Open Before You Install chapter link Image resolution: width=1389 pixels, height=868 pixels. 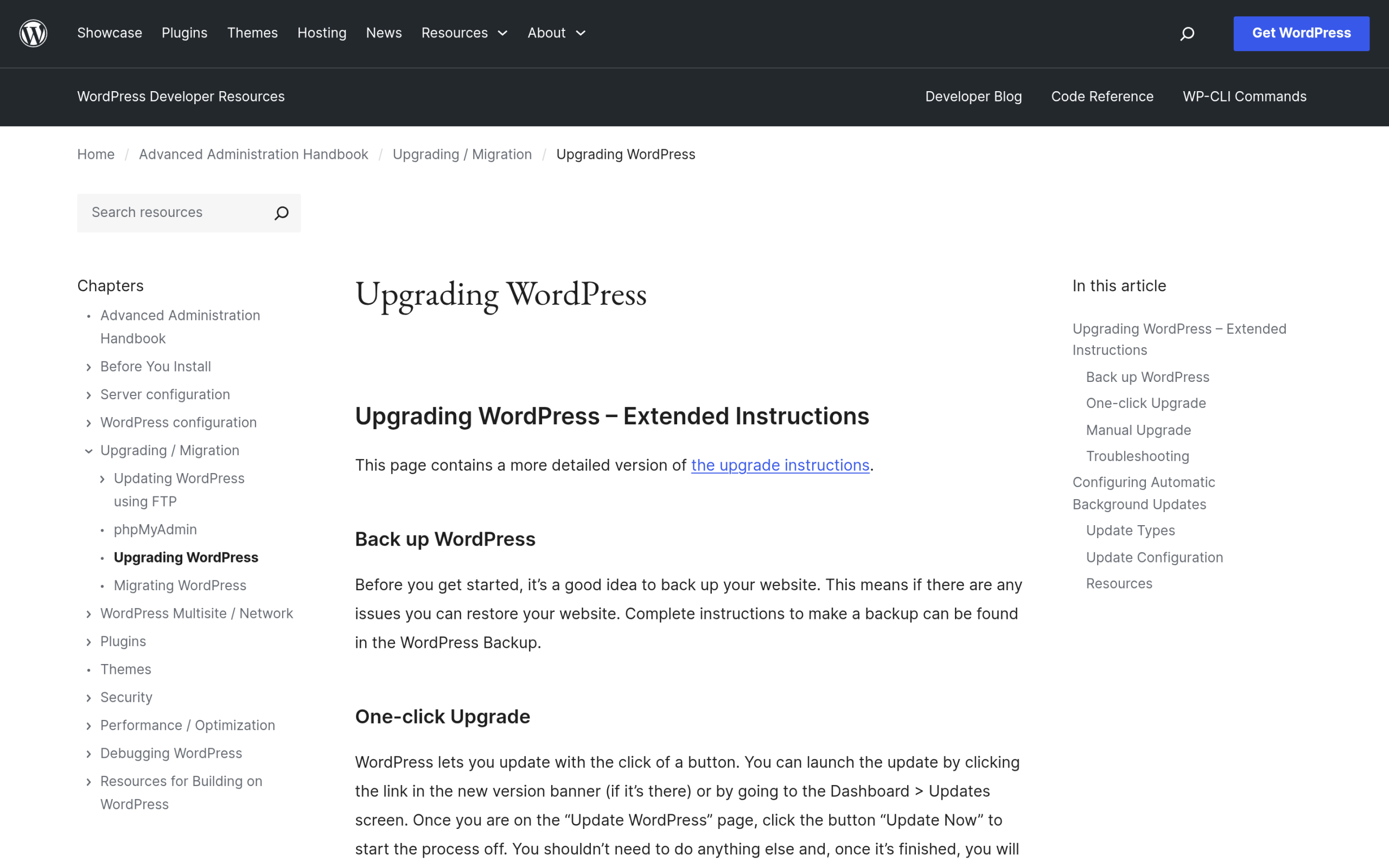156,366
